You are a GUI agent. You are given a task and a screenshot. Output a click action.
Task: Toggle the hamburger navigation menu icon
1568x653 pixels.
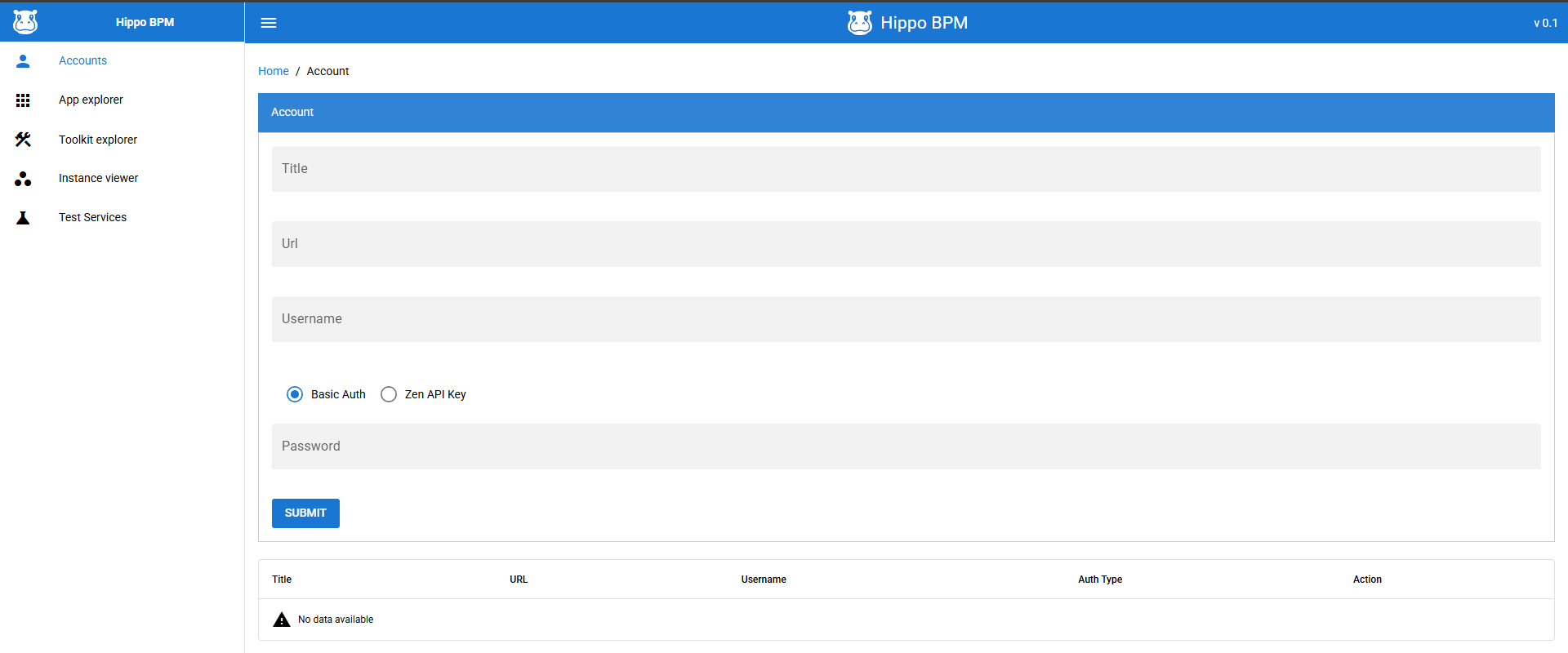tap(269, 23)
